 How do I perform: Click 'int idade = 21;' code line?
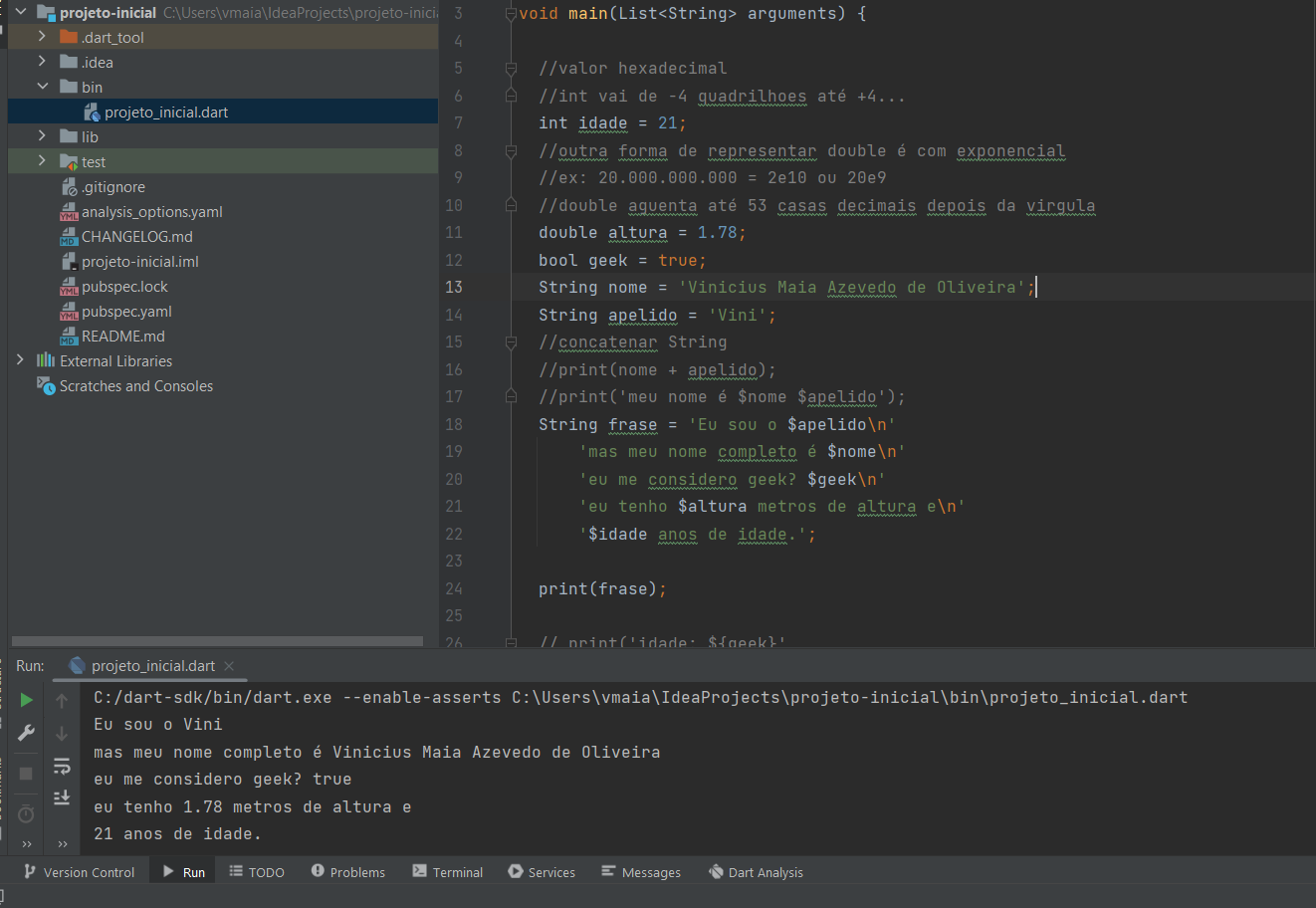coord(612,123)
